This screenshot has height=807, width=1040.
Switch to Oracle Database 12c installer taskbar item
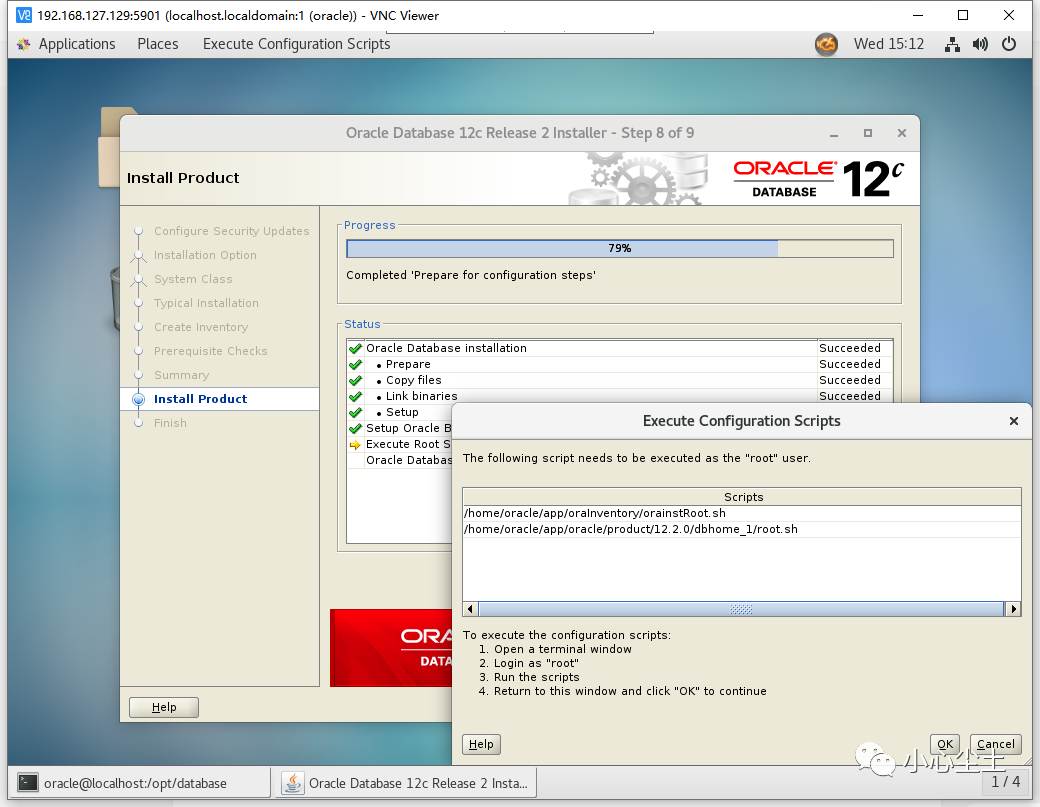[x=406, y=783]
